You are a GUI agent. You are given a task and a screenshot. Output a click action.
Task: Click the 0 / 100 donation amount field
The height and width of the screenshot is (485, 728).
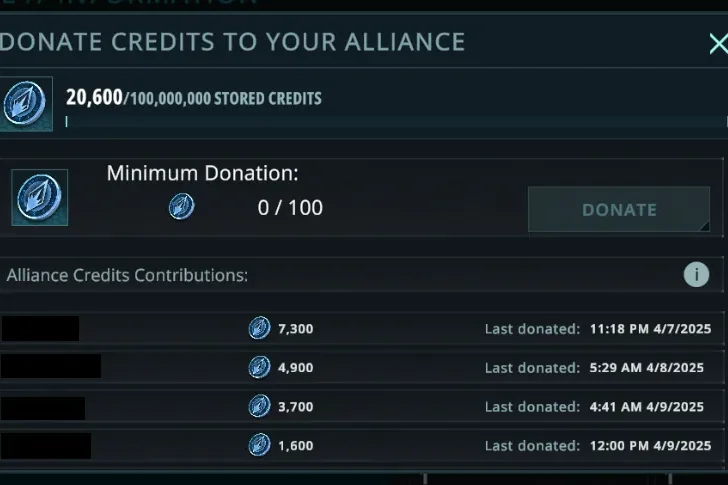click(290, 209)
